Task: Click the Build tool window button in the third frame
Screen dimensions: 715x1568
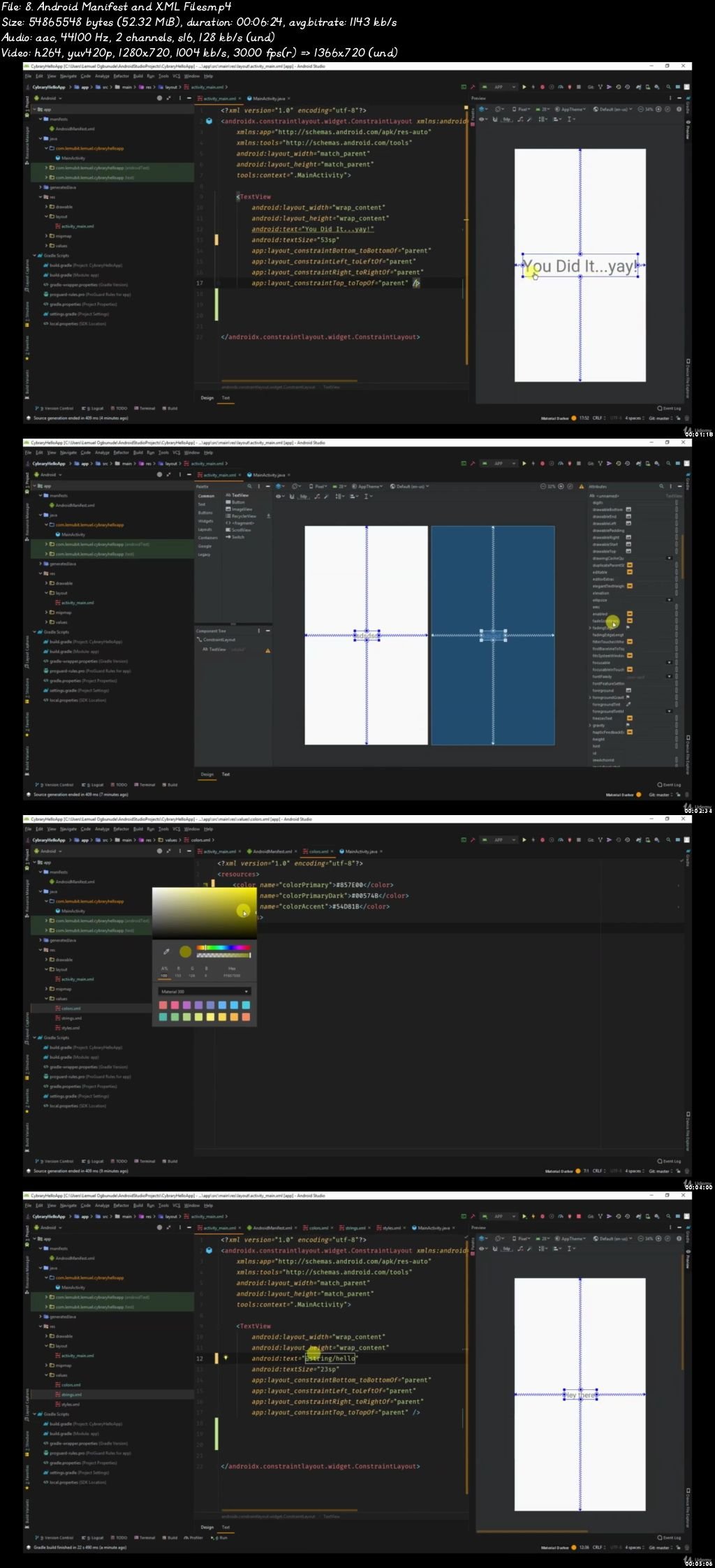Action: pos(170,1162)
